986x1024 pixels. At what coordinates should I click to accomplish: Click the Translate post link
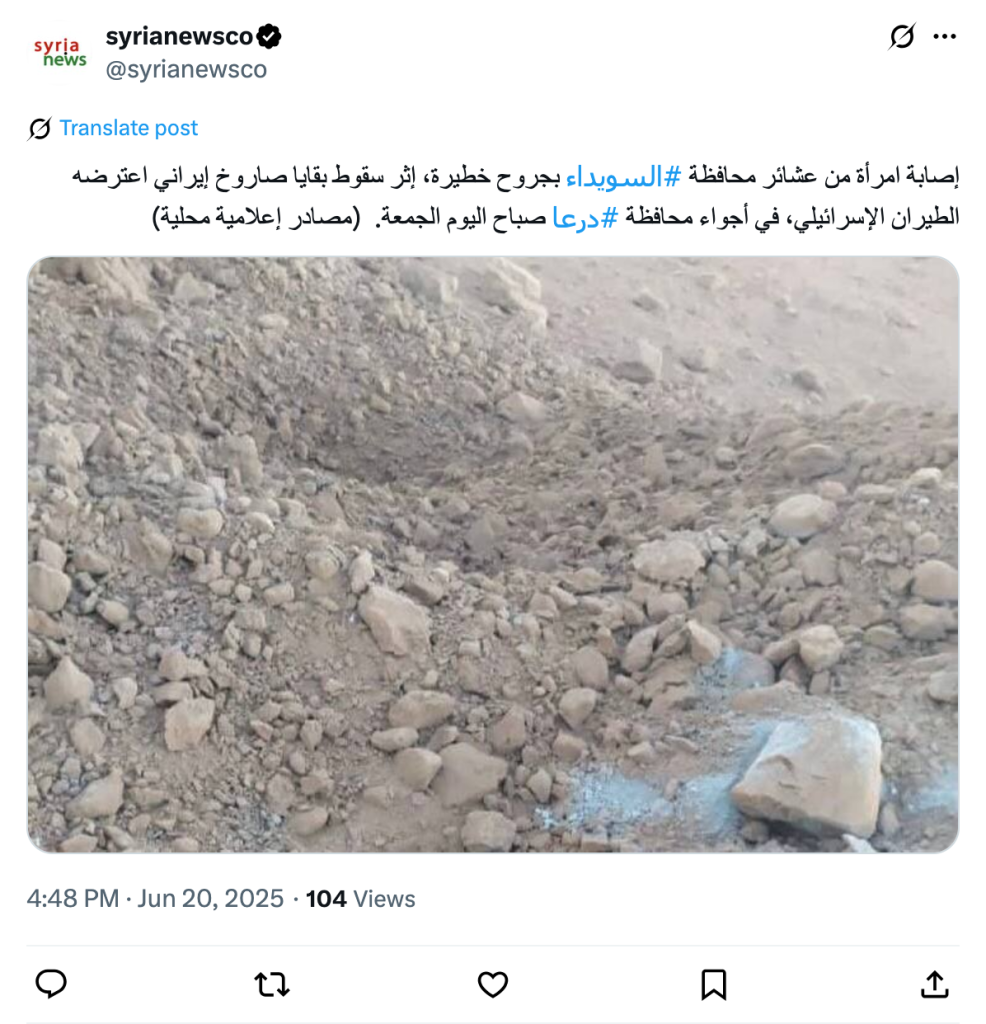coord(128,128)
